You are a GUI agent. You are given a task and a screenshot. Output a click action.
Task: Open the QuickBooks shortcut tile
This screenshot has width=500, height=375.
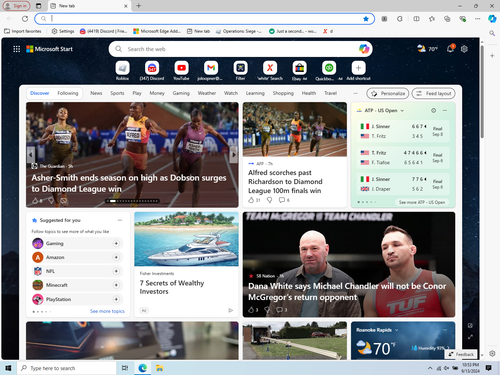[x=329, y=68]
